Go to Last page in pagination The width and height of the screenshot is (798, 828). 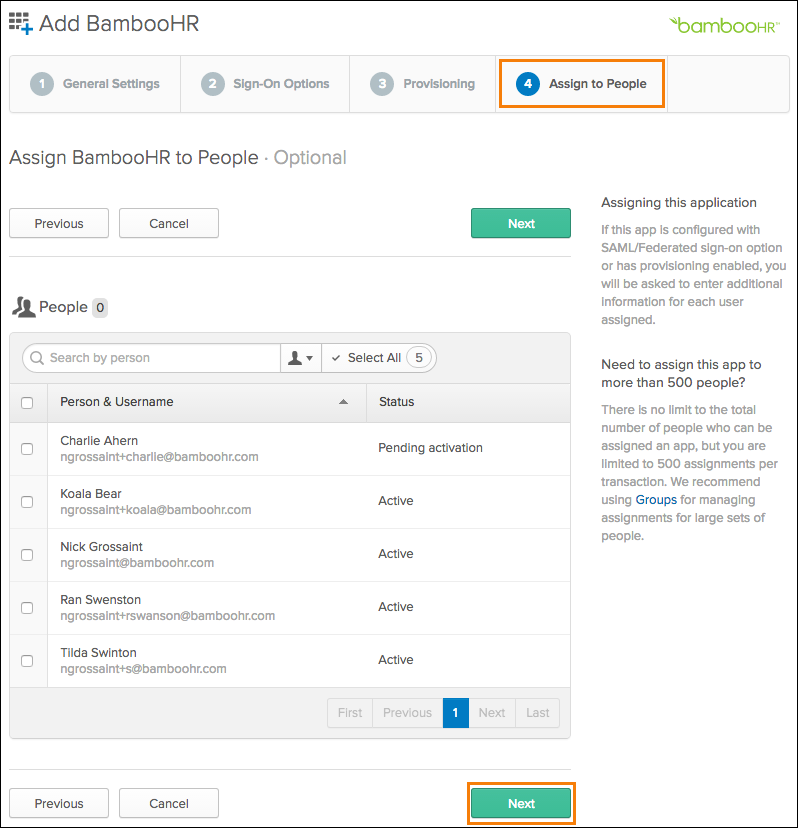click(538, 713)
